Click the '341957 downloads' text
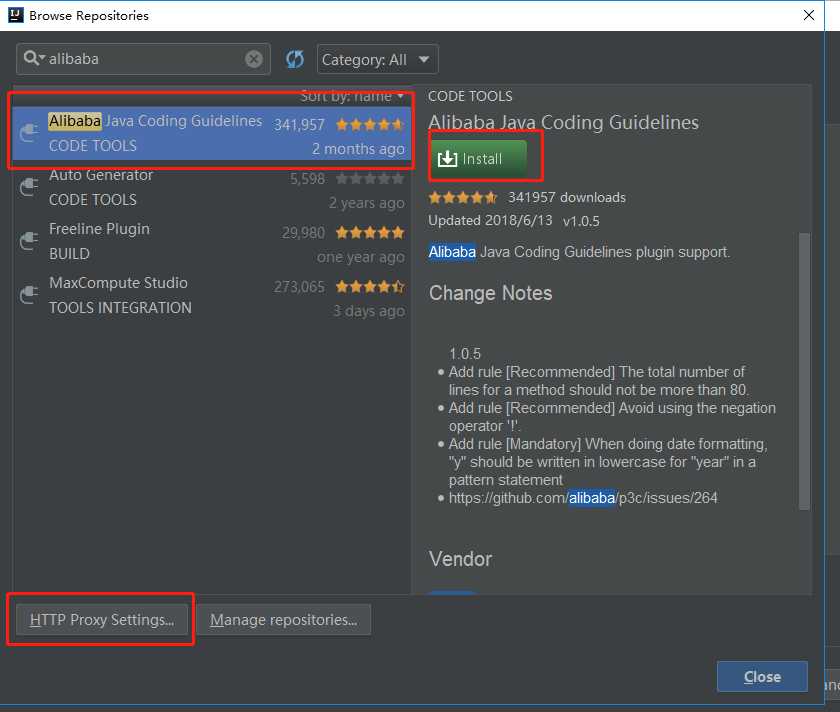Screen dimensions: 840x712 [x=567, y=198]
